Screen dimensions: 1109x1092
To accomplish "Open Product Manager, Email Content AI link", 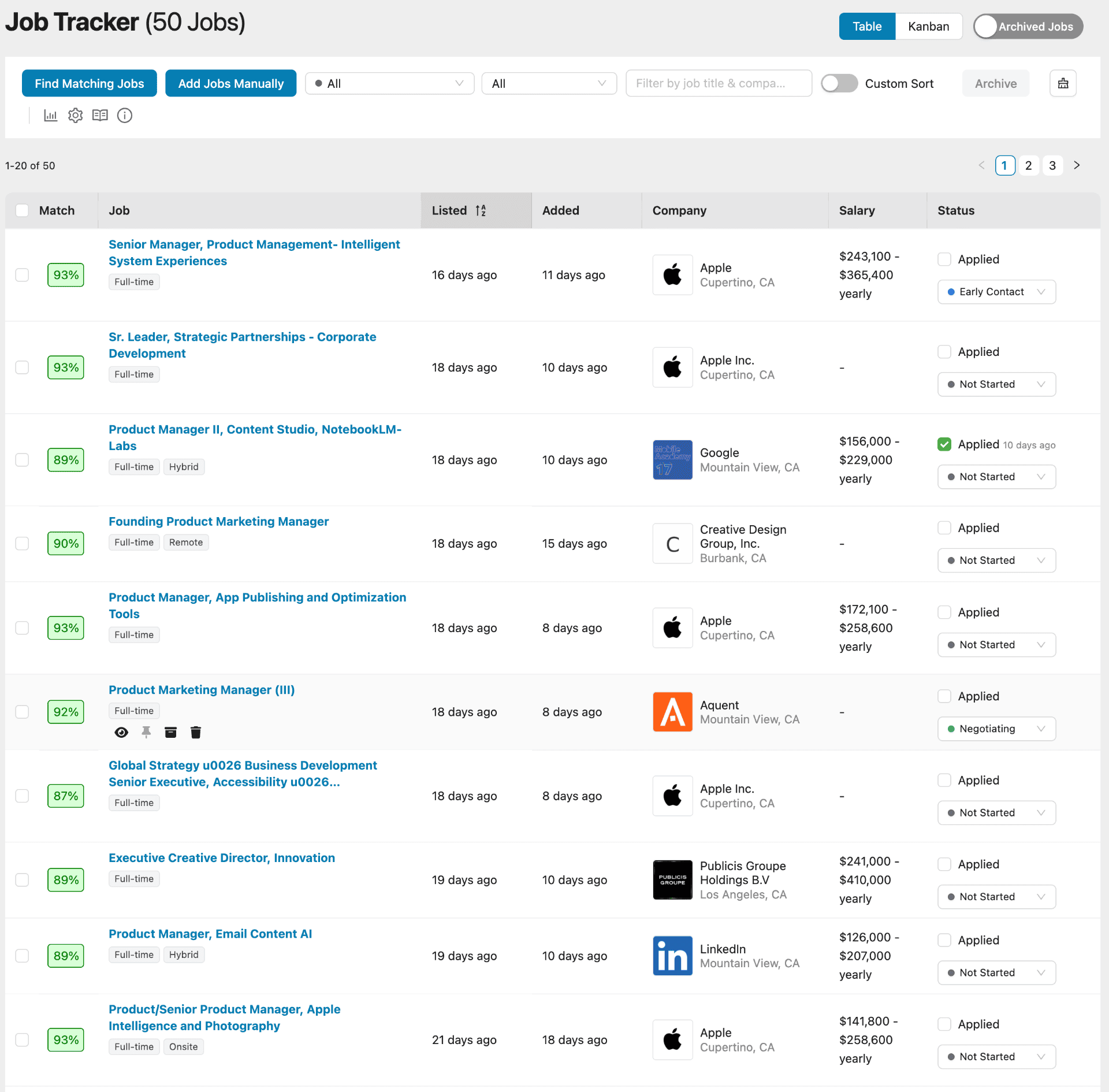I will click(210, 934).
